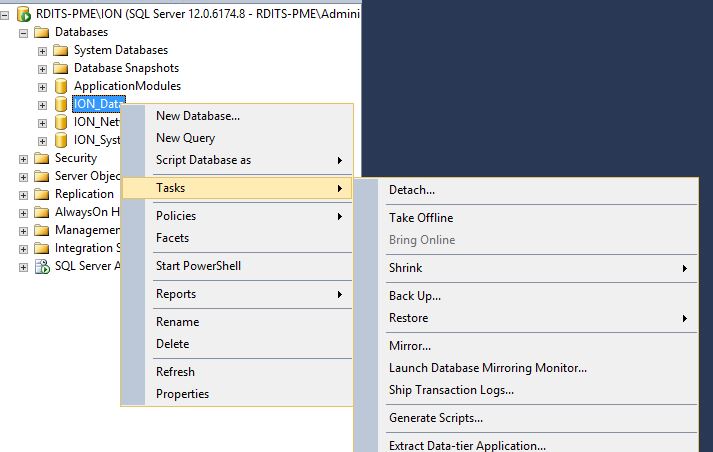The height and width of the screenshot is (452, 713).
Task: Expand the Security tree node
Action: click(23, 158)
